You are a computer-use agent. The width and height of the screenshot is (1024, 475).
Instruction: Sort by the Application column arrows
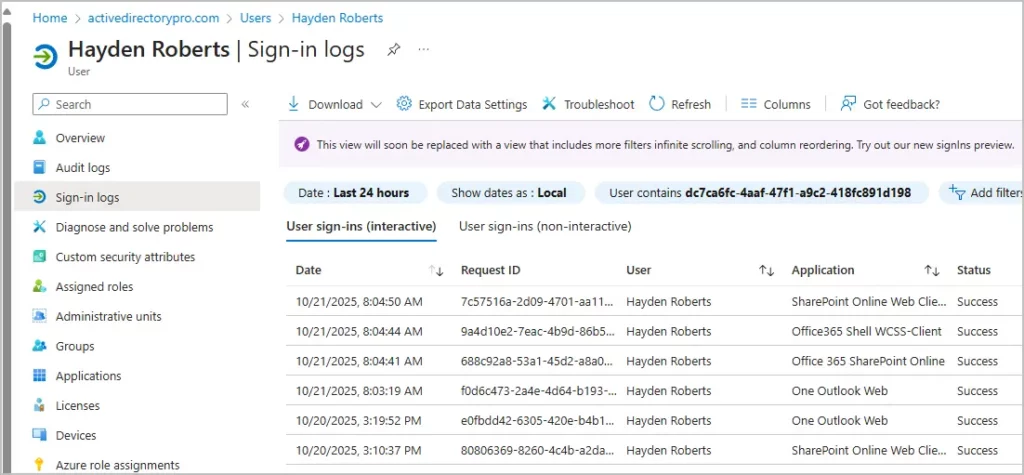point(932,270)
